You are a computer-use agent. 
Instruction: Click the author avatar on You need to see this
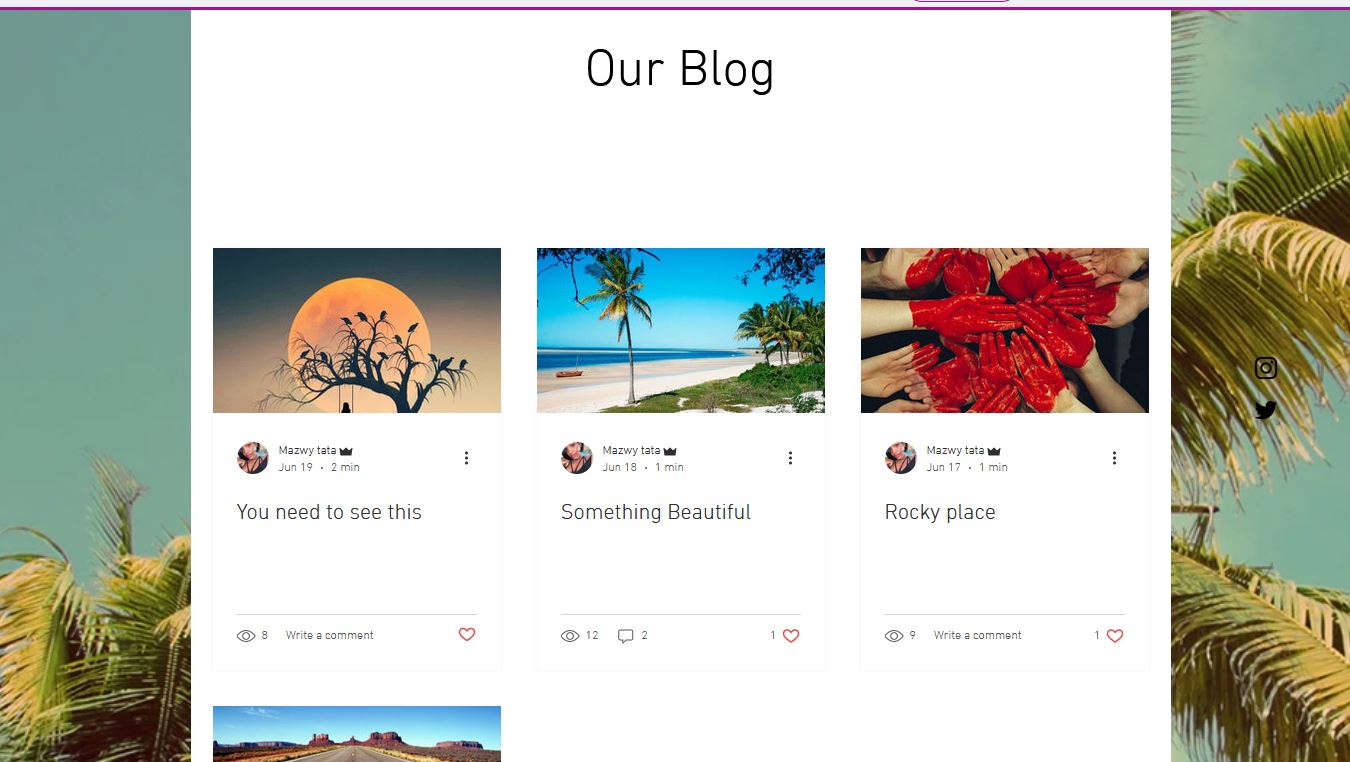click(253, 458)
